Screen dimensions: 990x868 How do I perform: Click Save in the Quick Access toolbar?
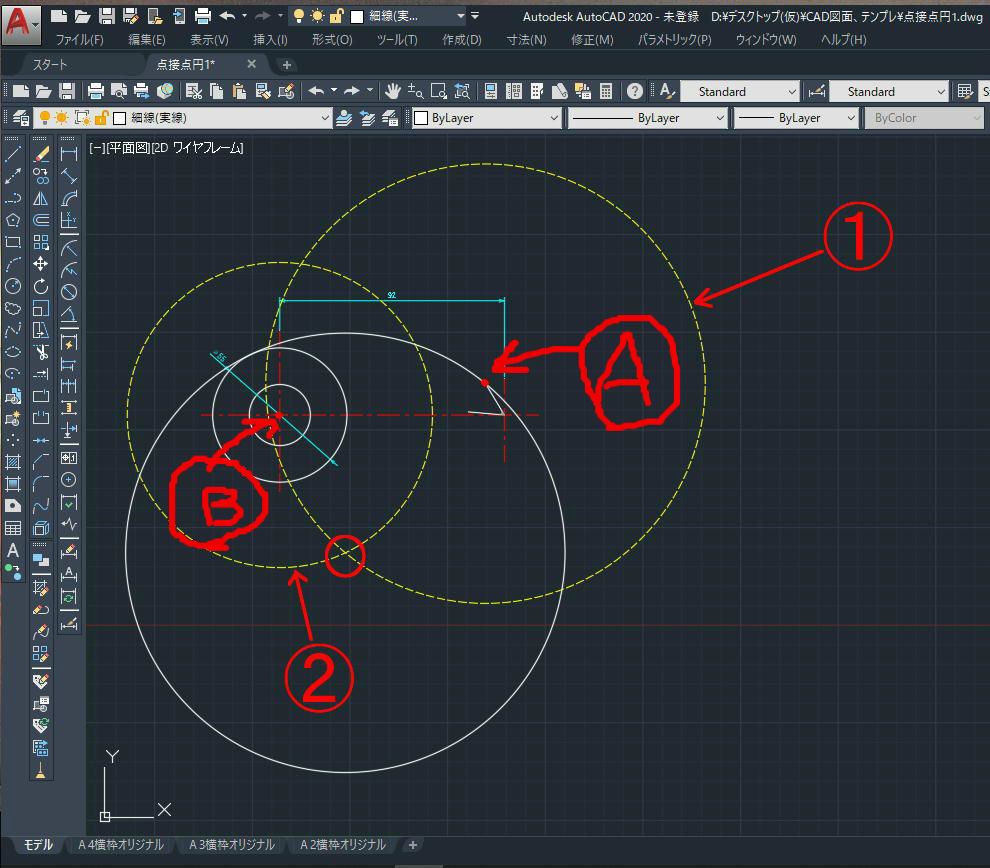[107, 16]
